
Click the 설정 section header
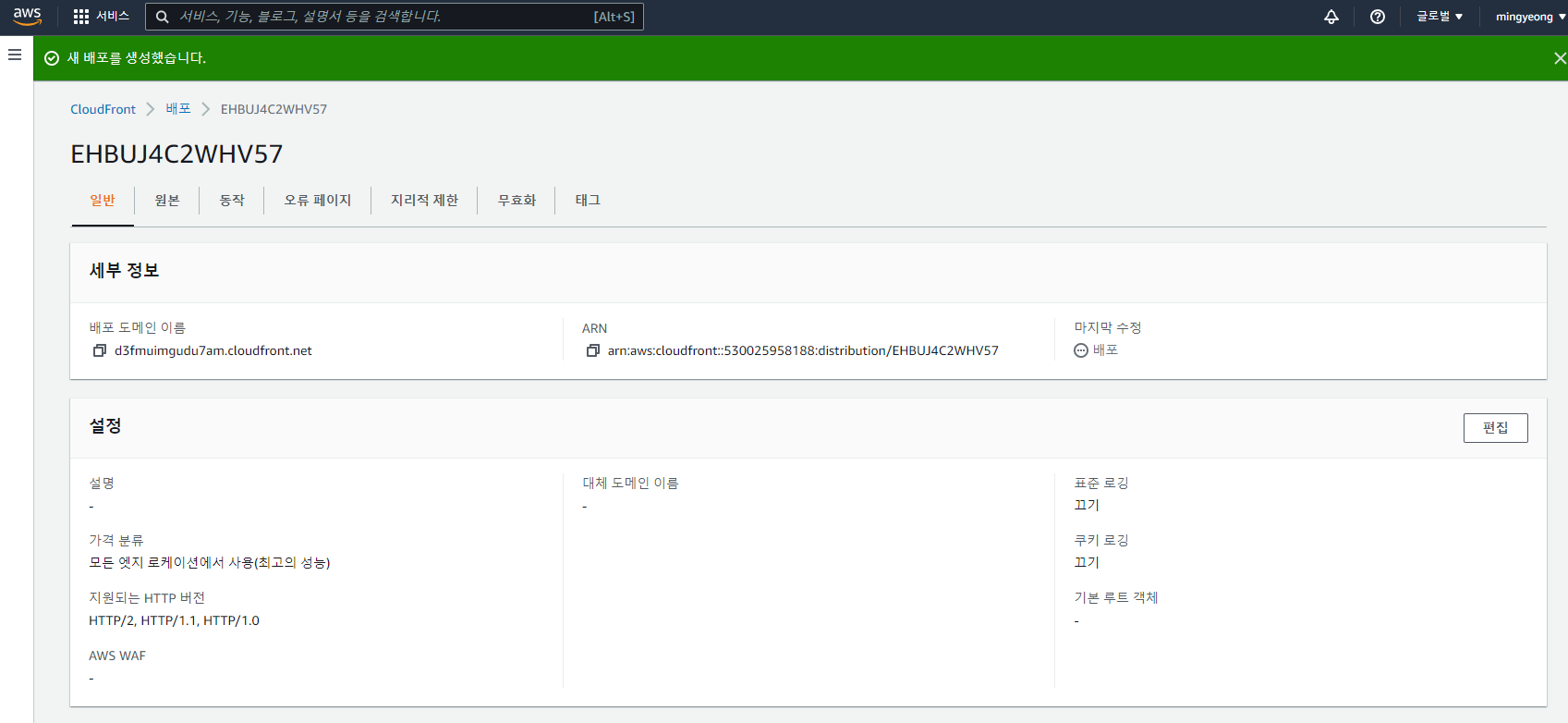tap(105, 426)
